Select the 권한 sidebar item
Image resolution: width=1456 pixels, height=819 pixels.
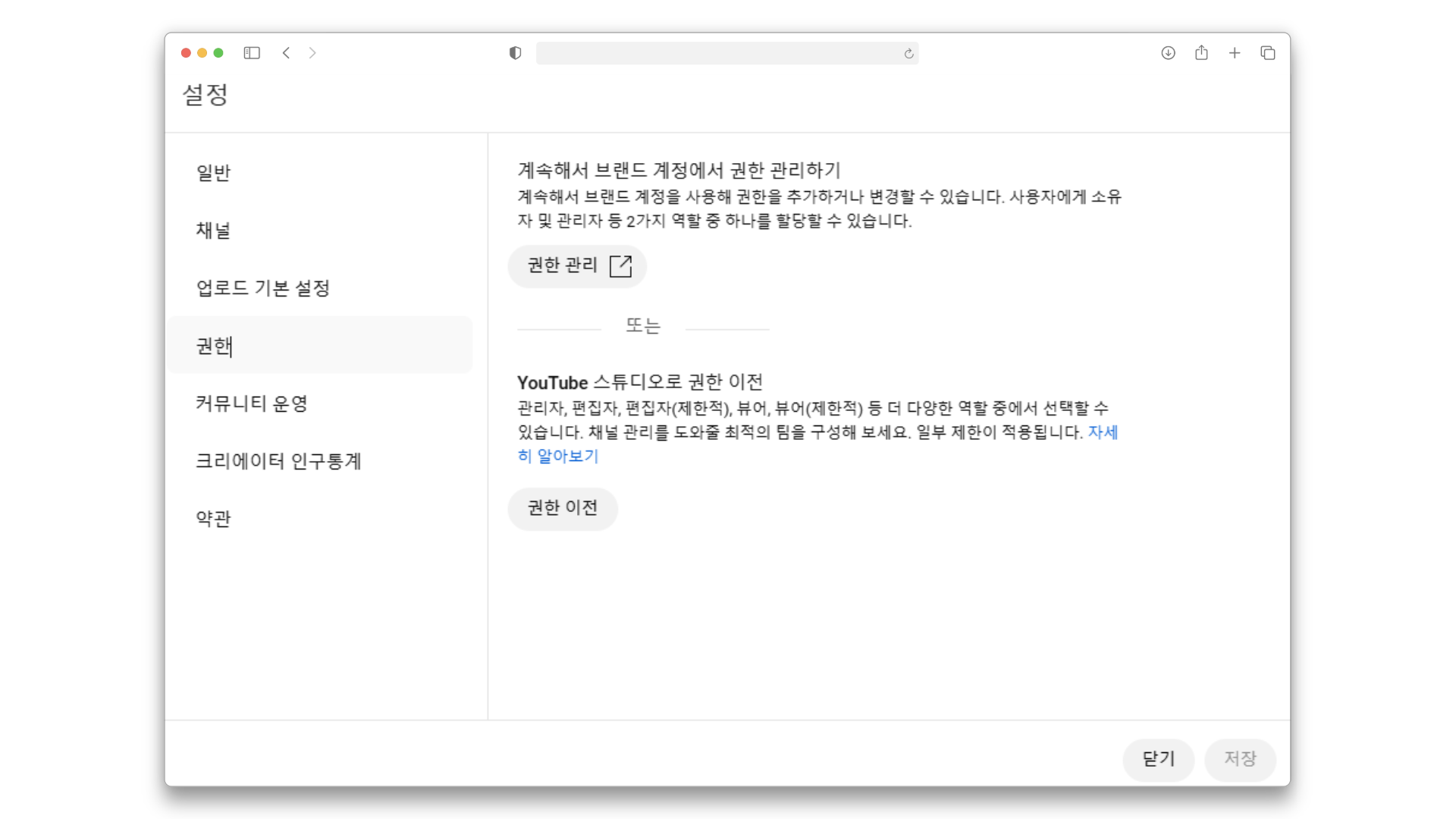coord(214,346)
